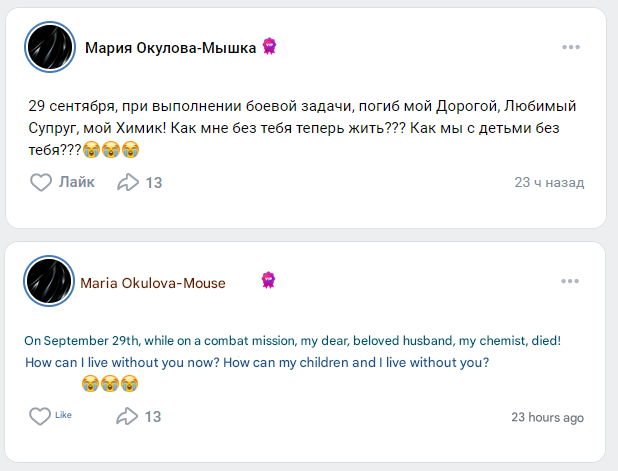The image size is (618, 471).
Task: Click the crying emojis after 'тебя???'
Action: click(111, 151)
